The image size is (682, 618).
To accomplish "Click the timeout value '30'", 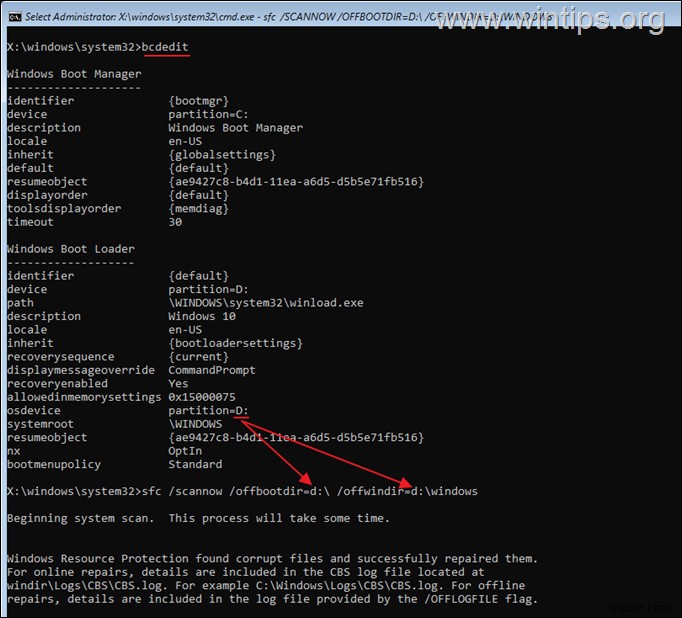I will pyautogui.click(x=175, y=222).
